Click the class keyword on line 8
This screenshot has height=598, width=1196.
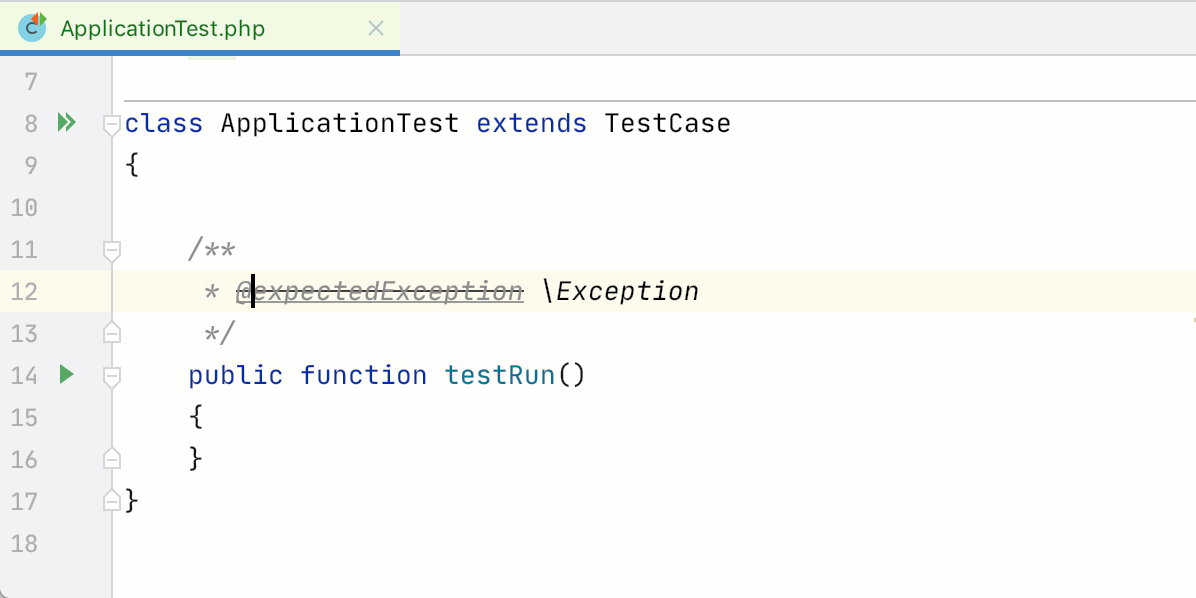click(164, 123)
